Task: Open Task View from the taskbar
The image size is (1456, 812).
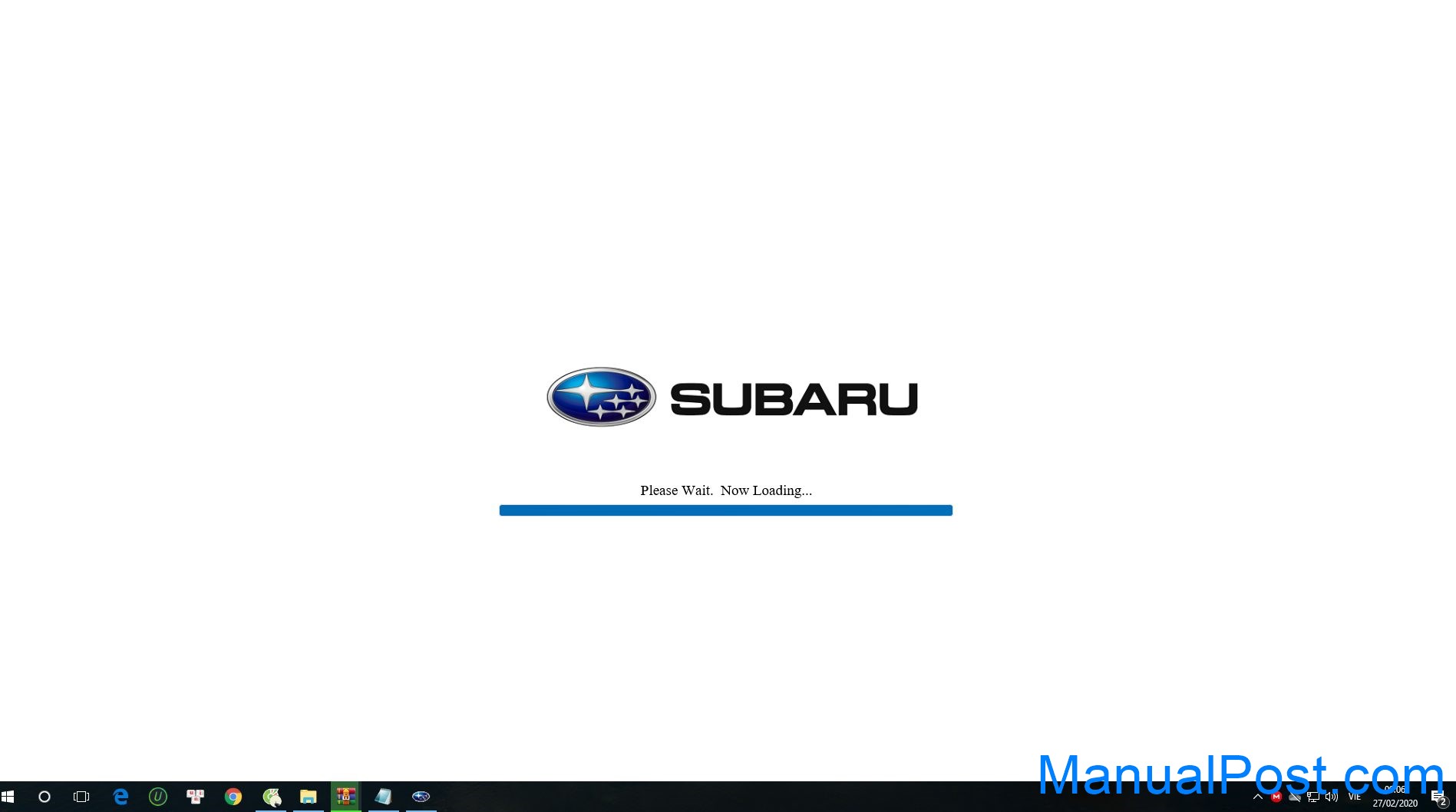Action: point(81,797)
